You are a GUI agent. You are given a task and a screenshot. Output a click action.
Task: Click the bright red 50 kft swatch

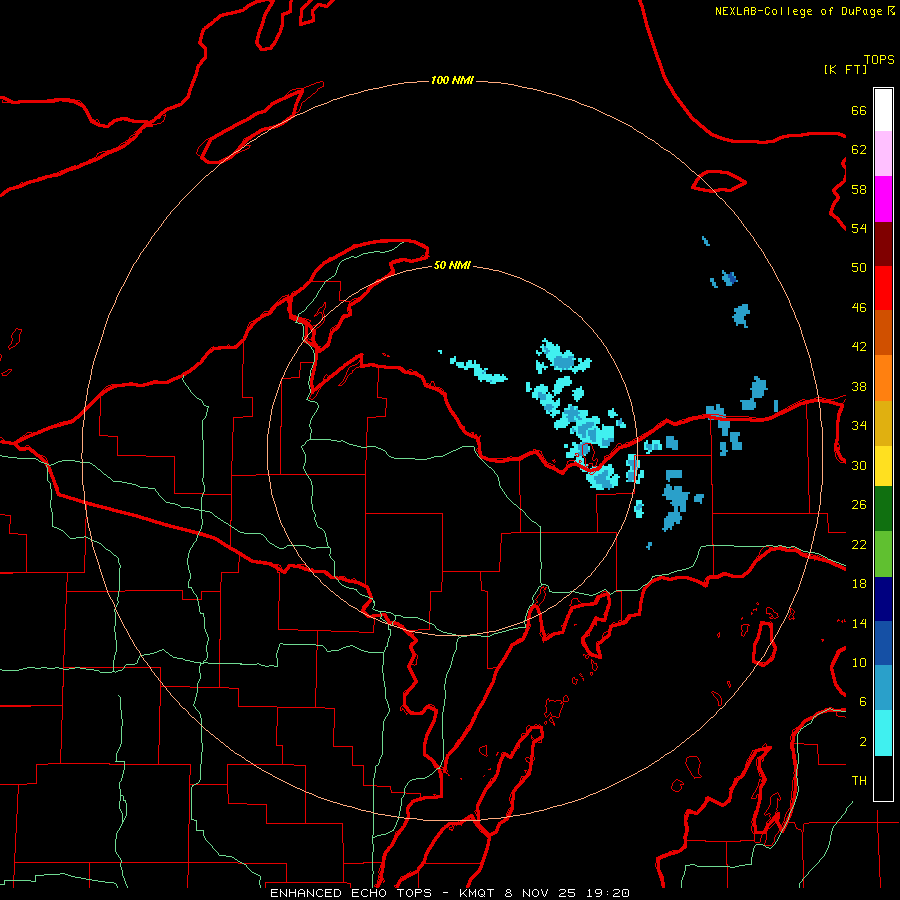click(883, 289)
